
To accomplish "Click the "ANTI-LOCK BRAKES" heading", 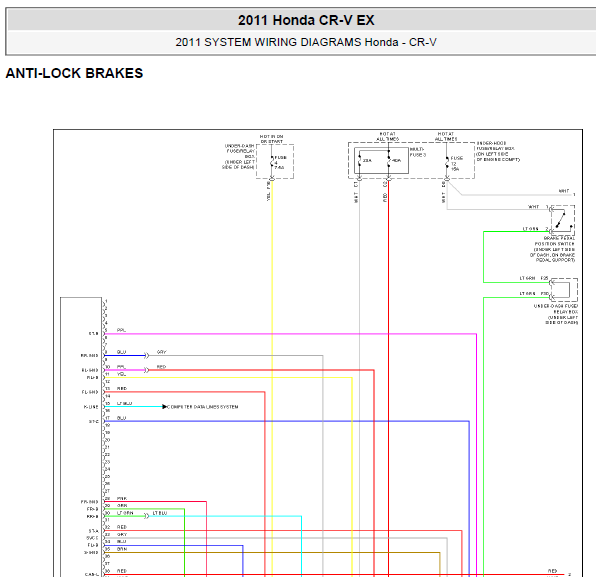I will [x=74, y=73].
